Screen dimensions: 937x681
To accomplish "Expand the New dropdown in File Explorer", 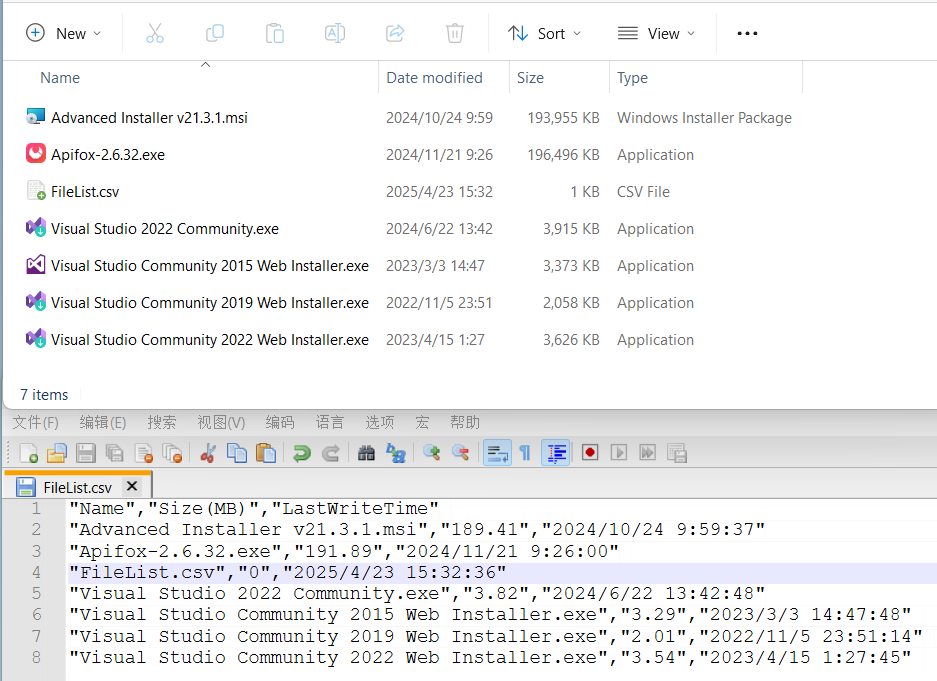I will 63,33.
